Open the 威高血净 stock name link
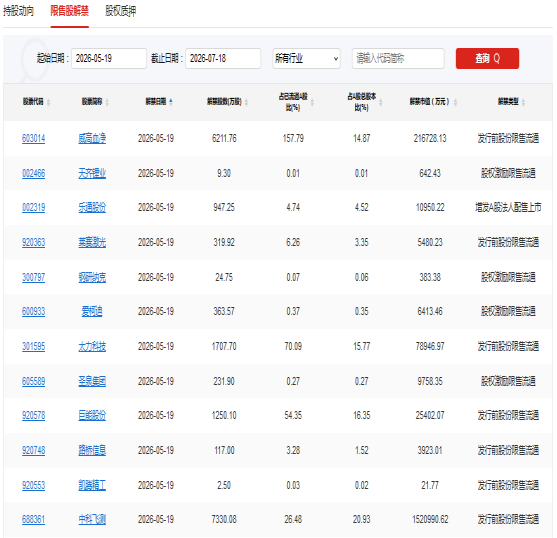This screenshot has height=538, width=557. click(x=92, y=138)
